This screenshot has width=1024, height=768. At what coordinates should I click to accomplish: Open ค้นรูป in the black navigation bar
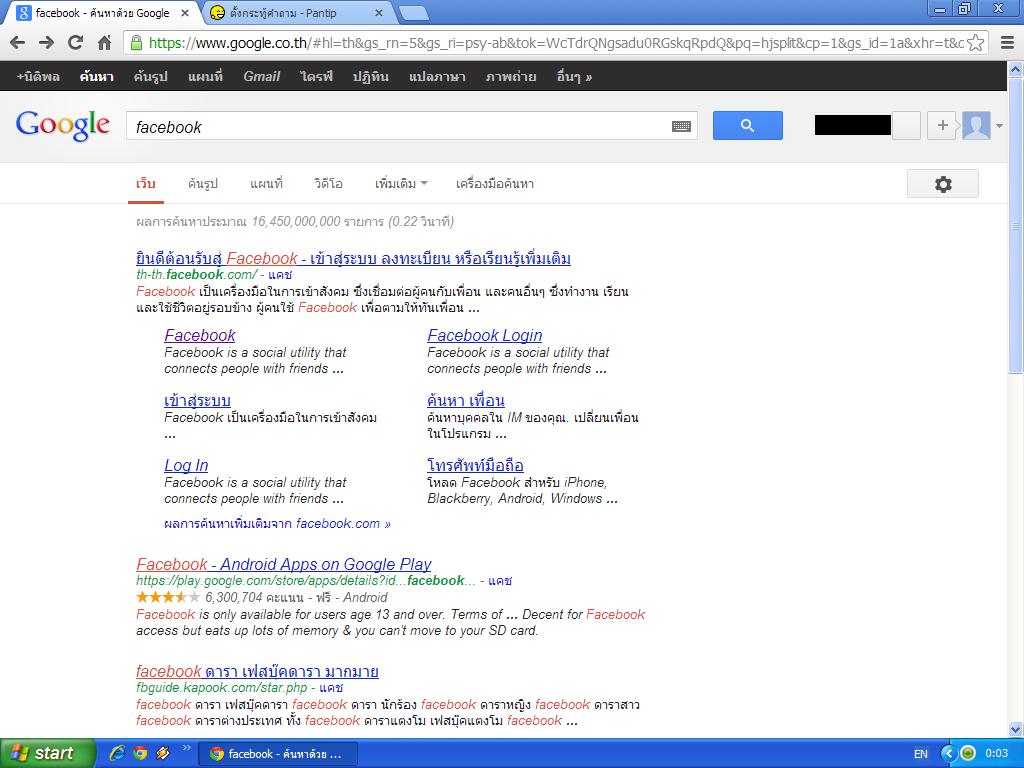[x=150, y=76]
